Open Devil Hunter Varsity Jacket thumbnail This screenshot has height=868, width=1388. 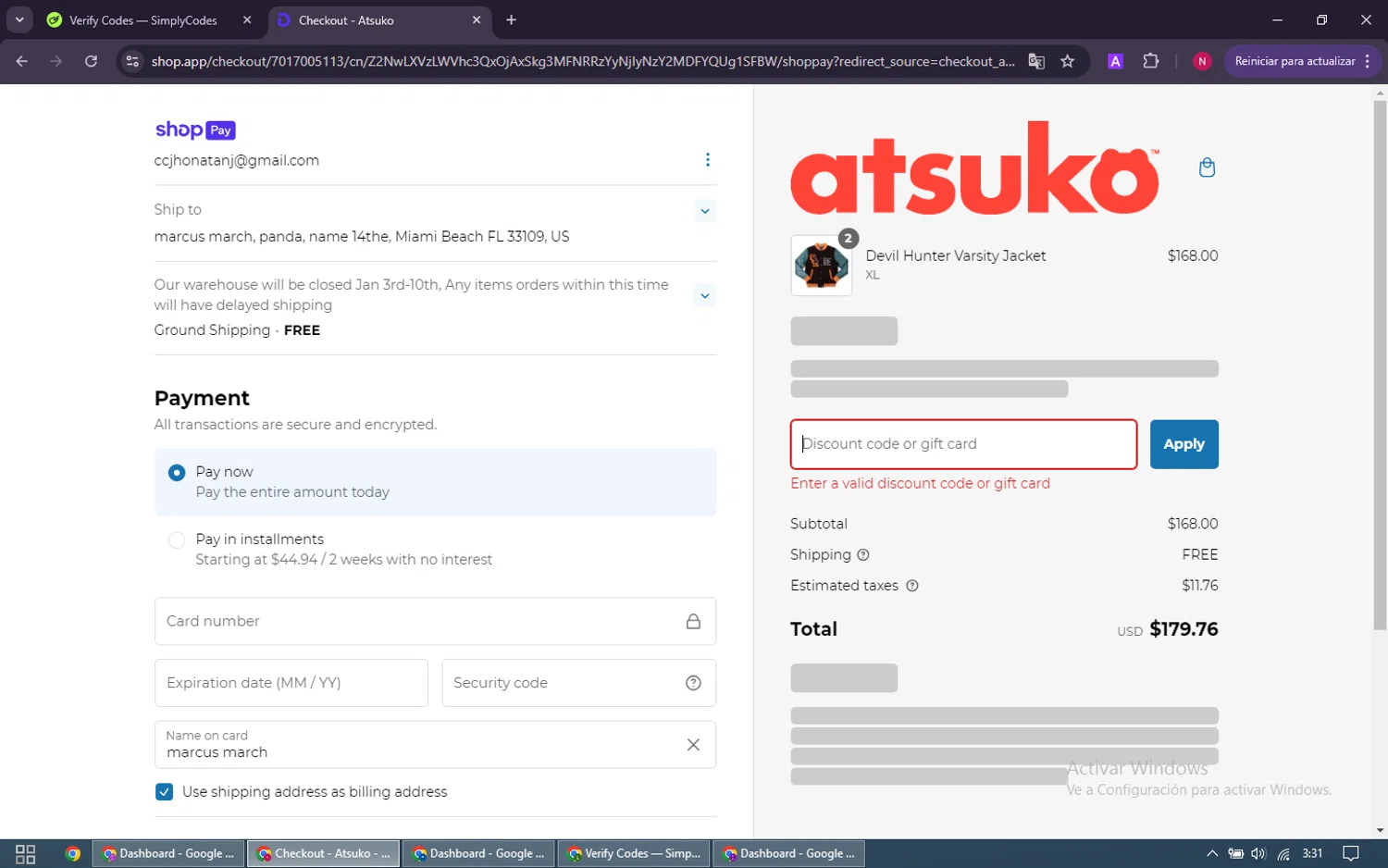point(822,266)
